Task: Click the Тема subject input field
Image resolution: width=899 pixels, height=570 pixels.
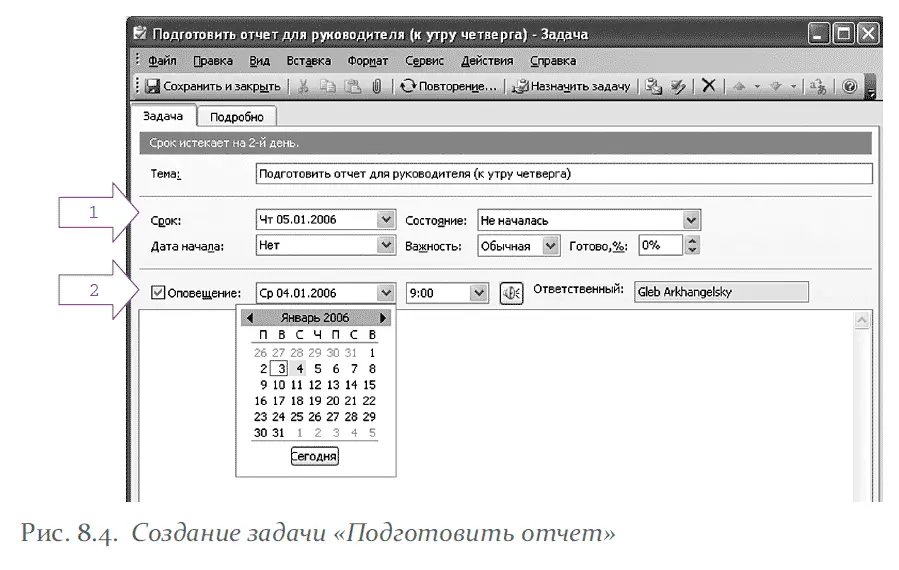Action: click(x=564, y=174)
